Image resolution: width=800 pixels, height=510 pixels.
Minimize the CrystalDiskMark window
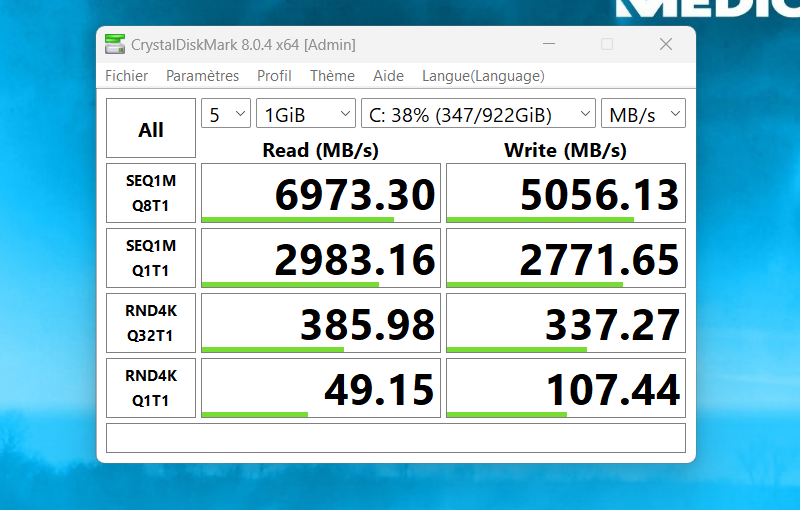[549, 45]
